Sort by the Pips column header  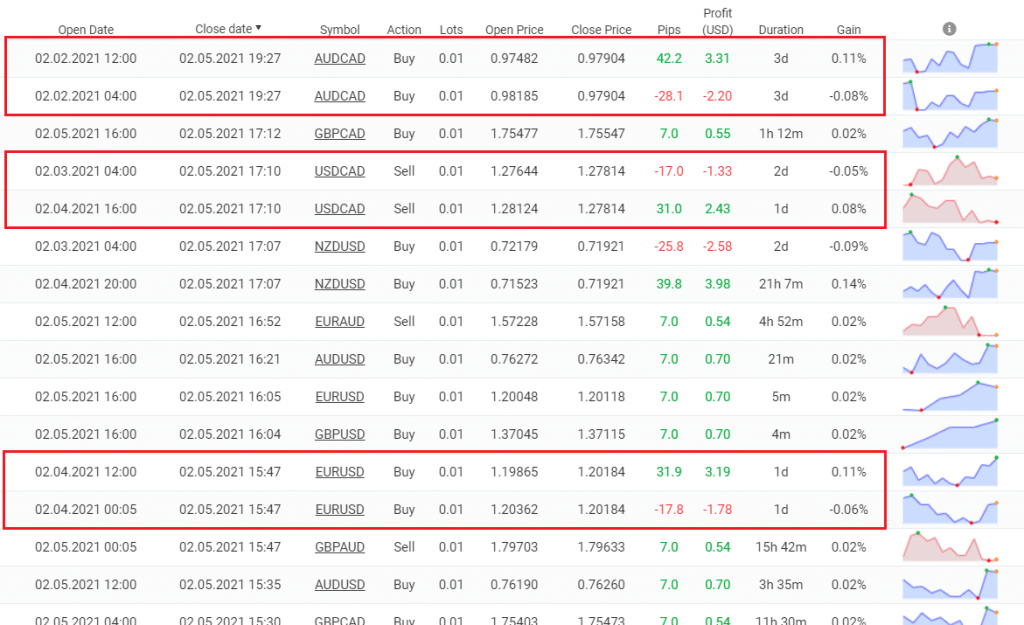pos(669,30)
